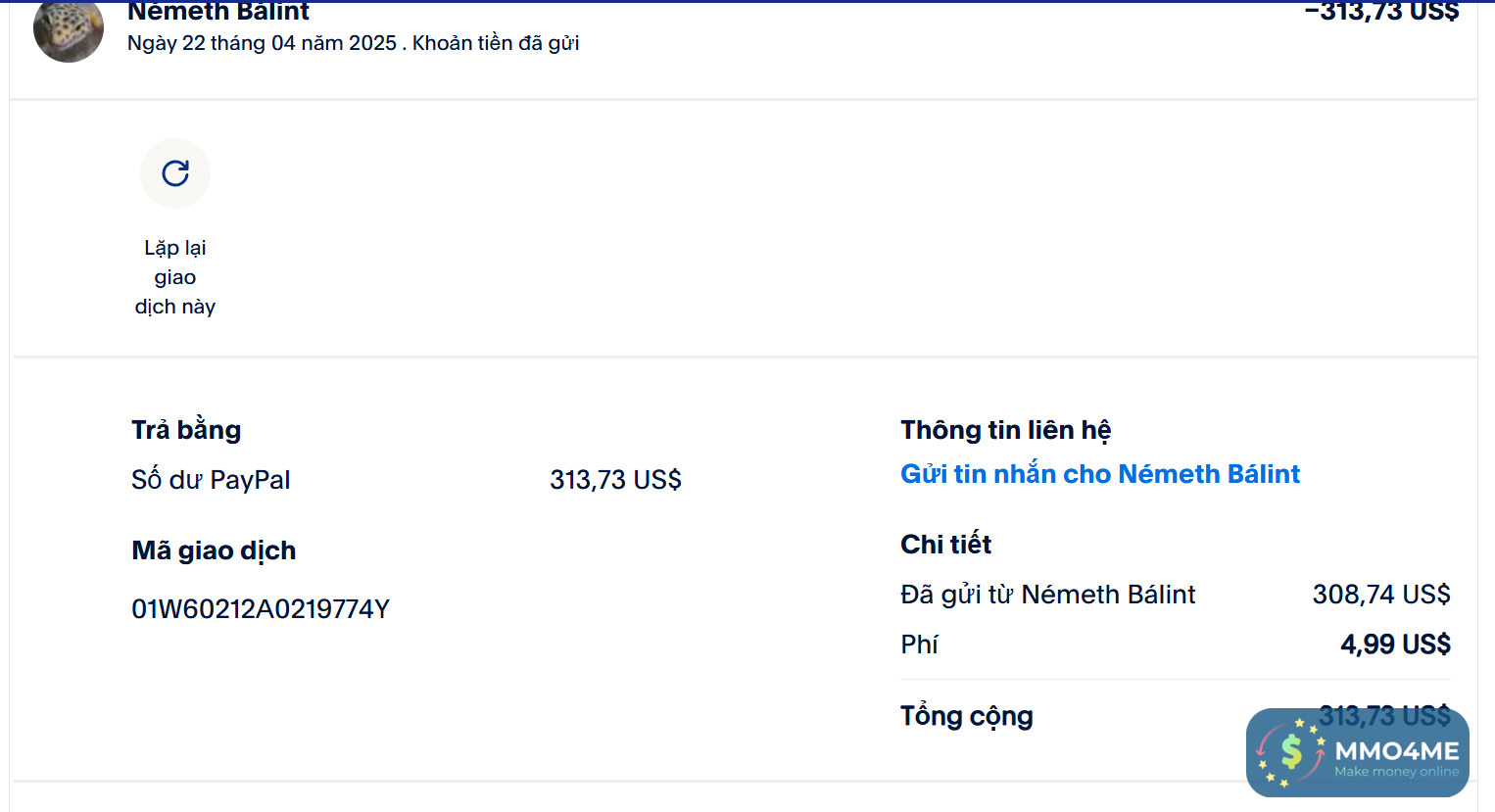Click transaction ID 01W60212A0219774Y
Screen dimensions: 1495x812
(261, 609)
